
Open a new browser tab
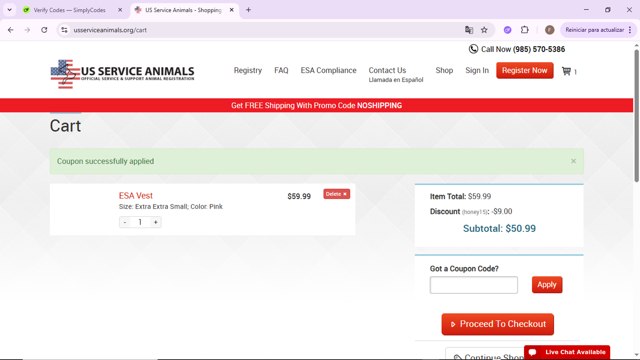pos(248,10)
